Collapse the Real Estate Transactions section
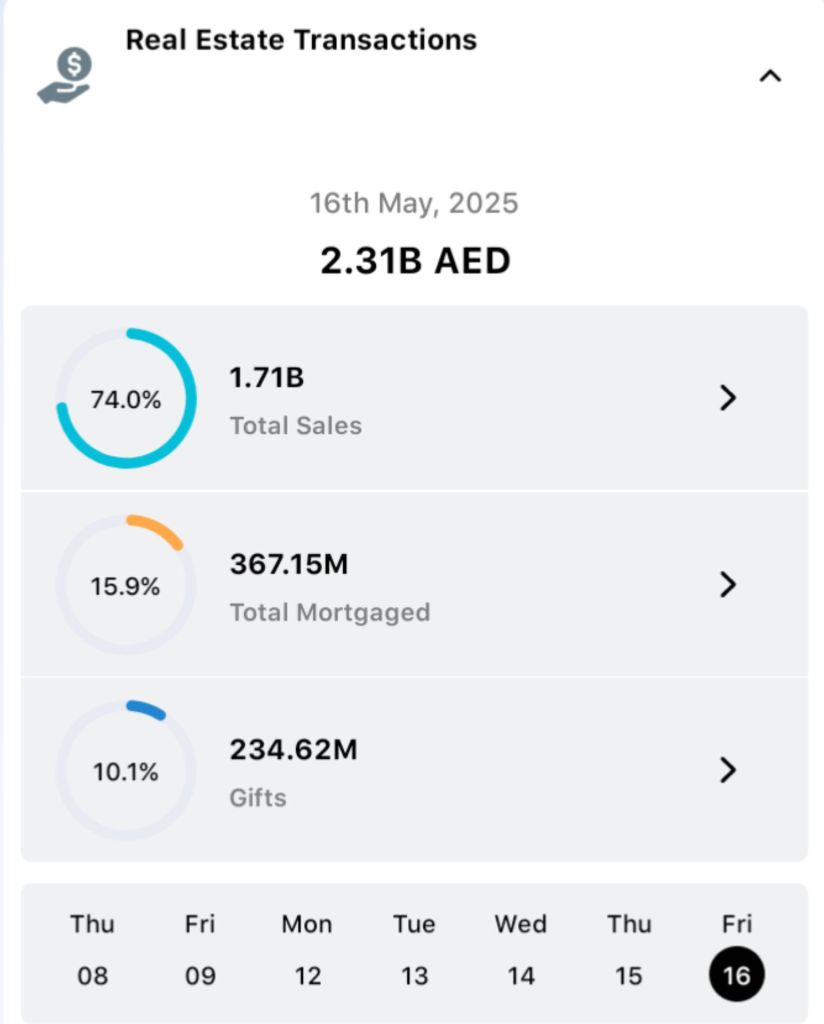This screenshot has width=824, height=1024. pos(769,76)
